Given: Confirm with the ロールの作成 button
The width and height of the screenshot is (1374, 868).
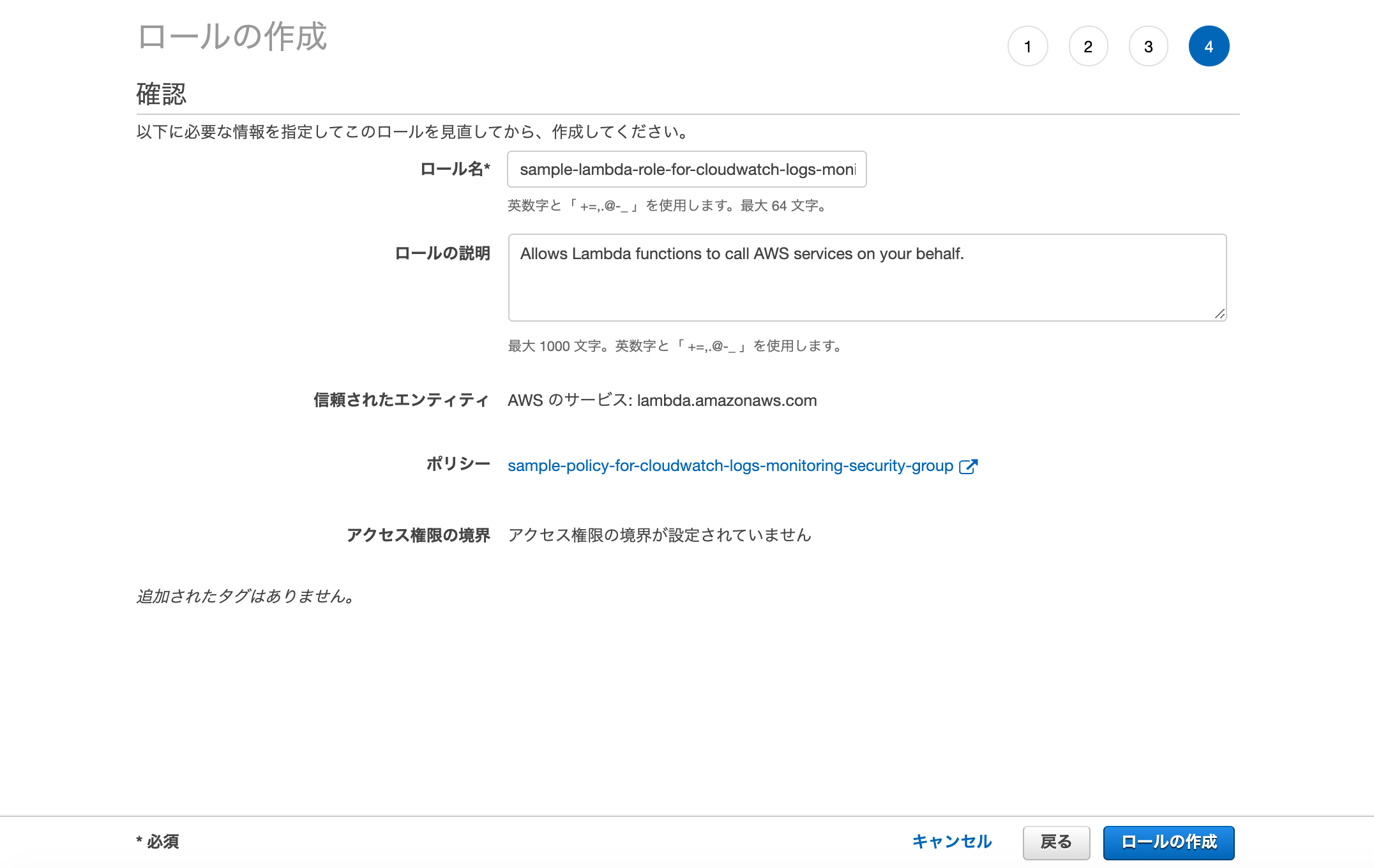Looking at the screenshot, I should tap(1168, 842).
